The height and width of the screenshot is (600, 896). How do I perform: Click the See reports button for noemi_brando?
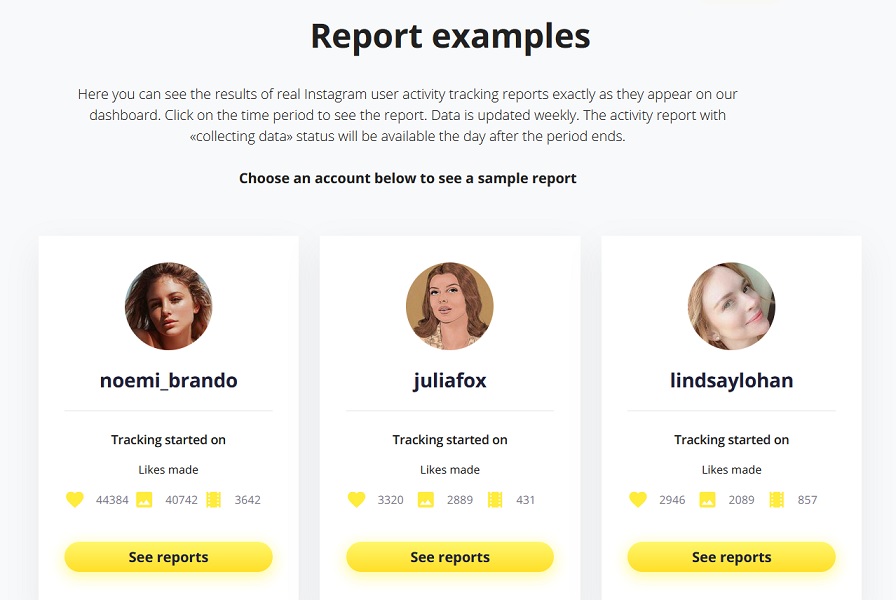168,557
